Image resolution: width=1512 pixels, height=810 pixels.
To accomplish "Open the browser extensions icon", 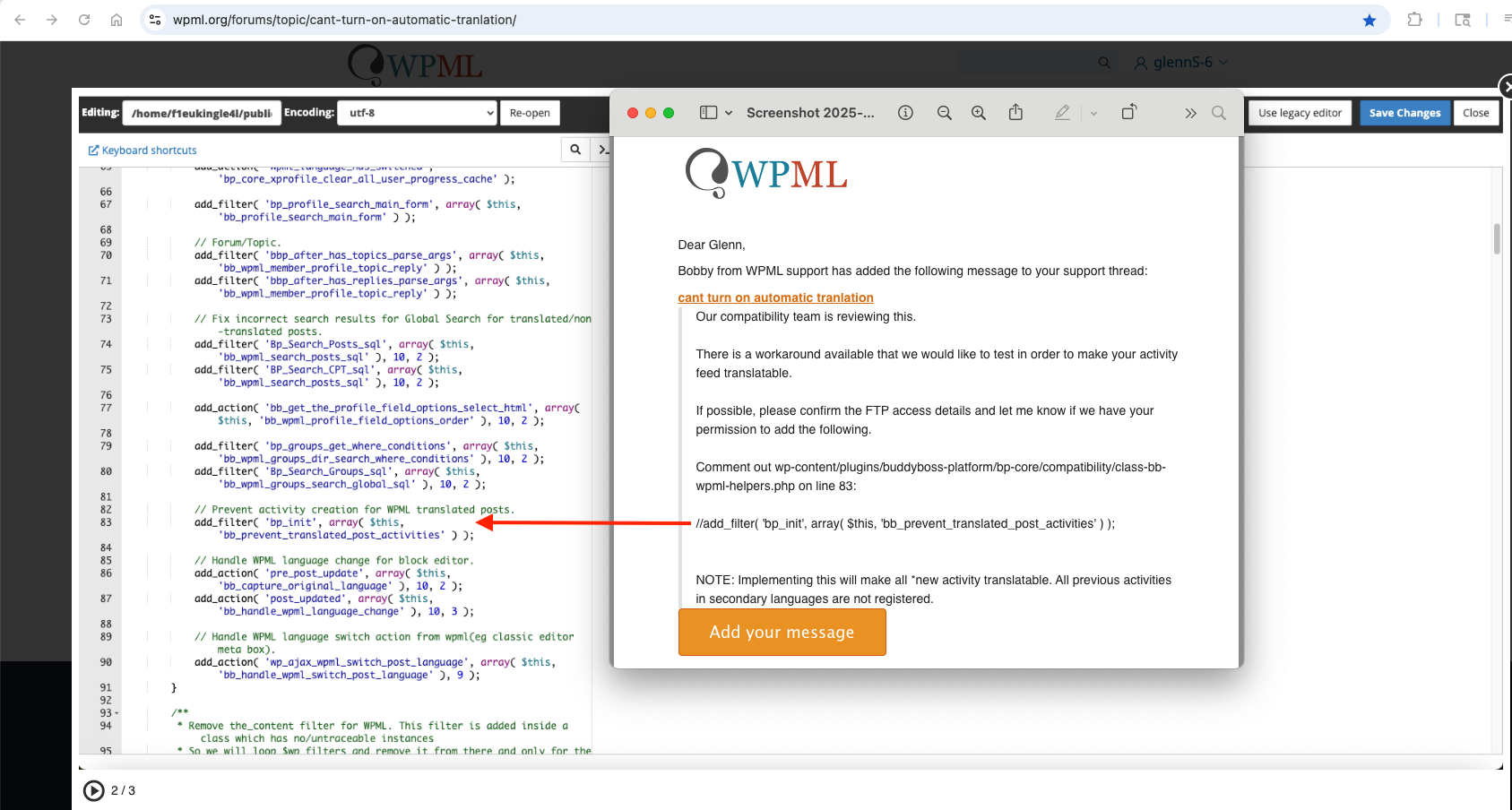I will (1415, 20).
